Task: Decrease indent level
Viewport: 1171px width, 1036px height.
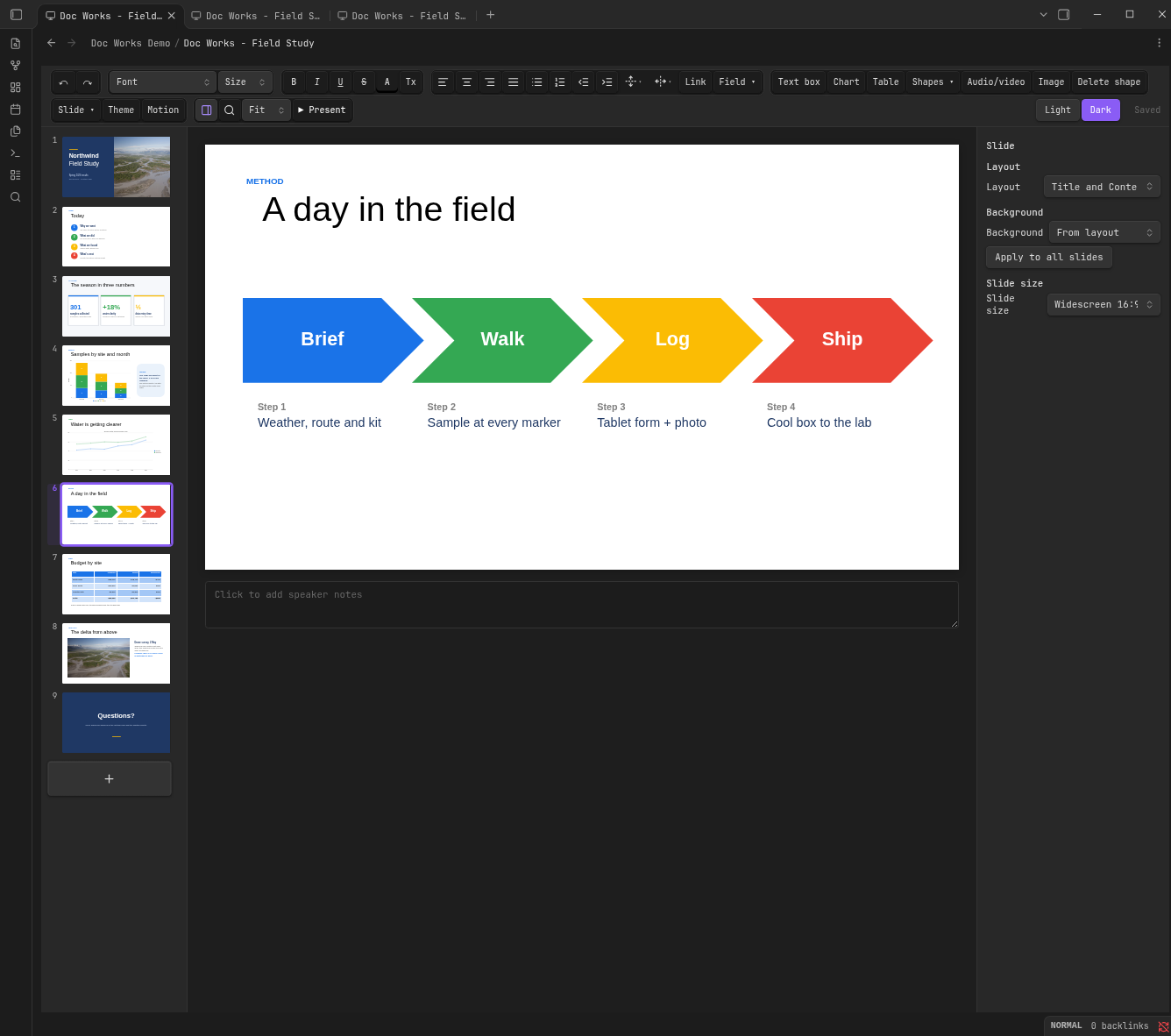Action: (x=584, y=82)
